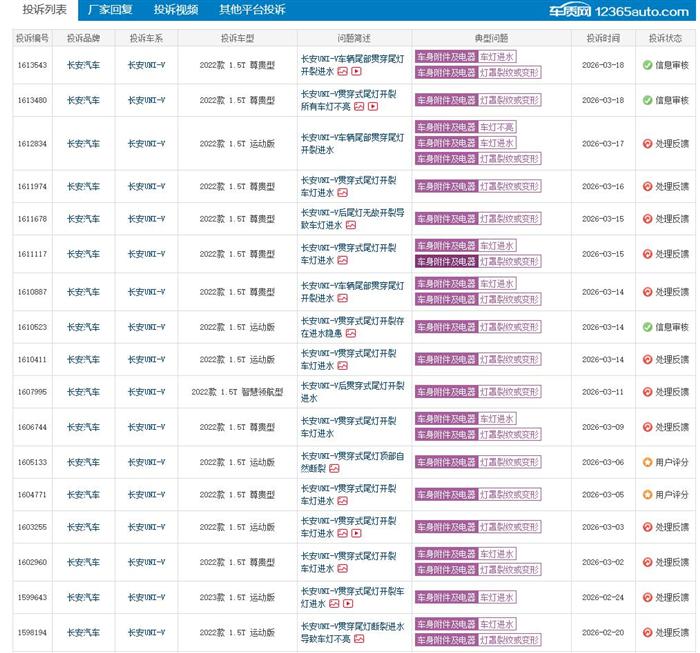Switch to 厂家回复 tab
This screenshot has height=653, width=700.
pyautogui.click(x=110, y=10)
